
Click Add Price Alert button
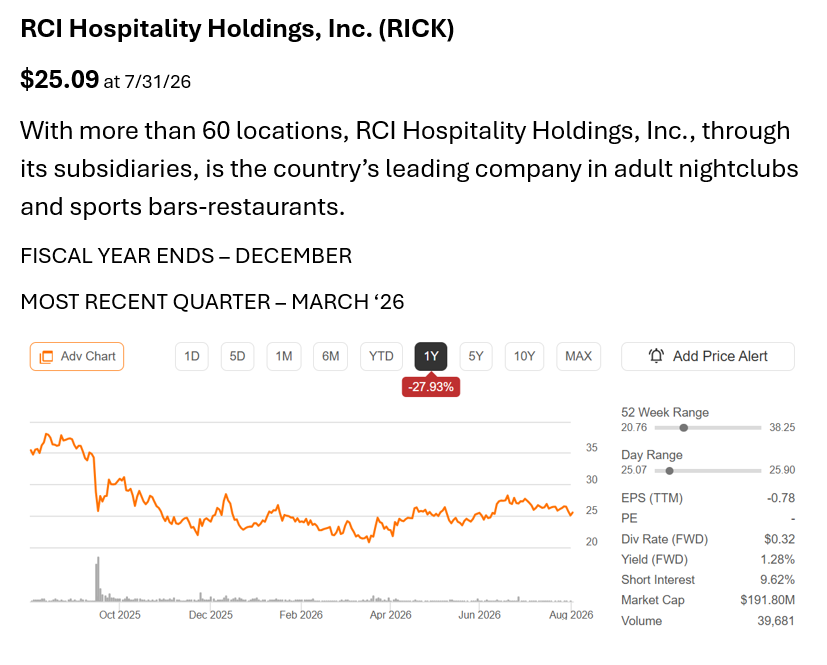click(x=708, y=356)
